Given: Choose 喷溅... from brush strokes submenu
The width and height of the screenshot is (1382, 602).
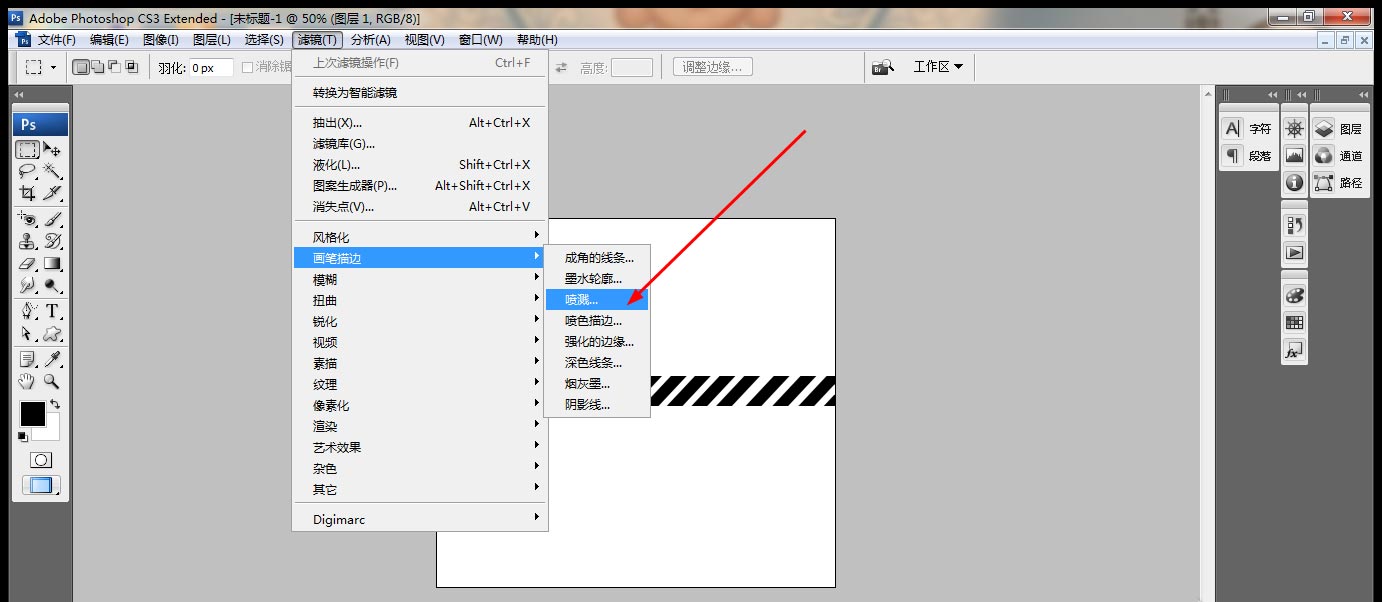Looking at the screenshot, I should coord(597,299).
